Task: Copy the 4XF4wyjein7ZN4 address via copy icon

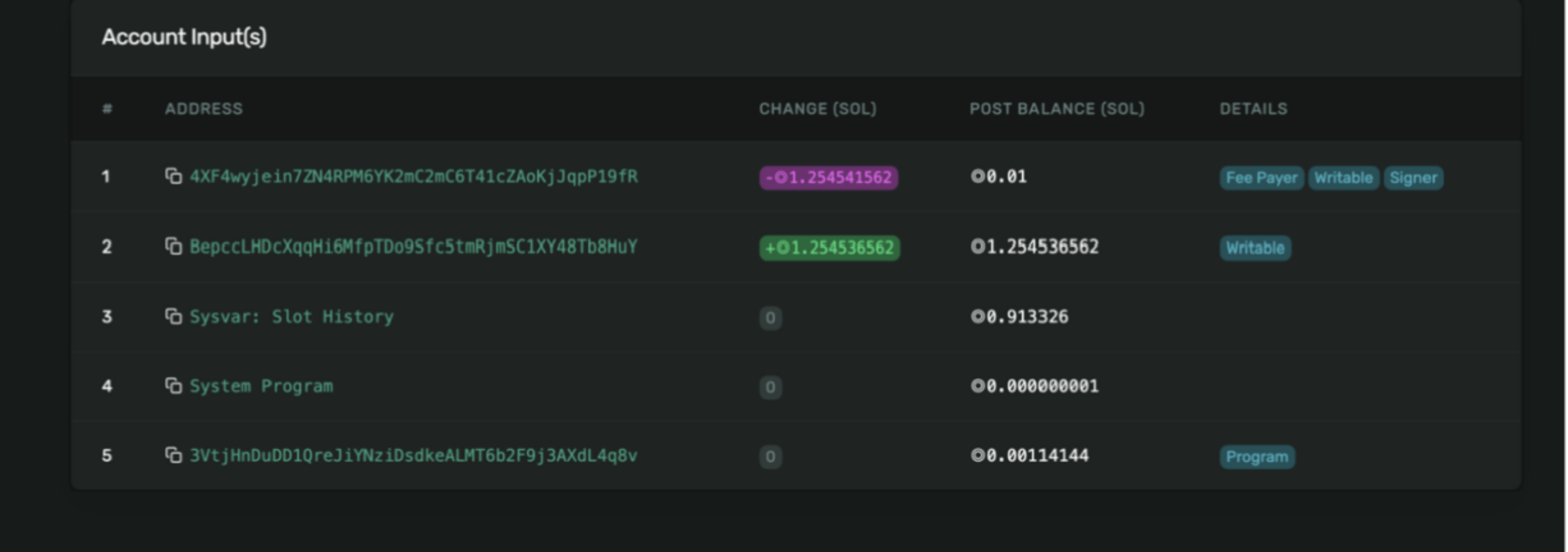Action: coord(173,176)
